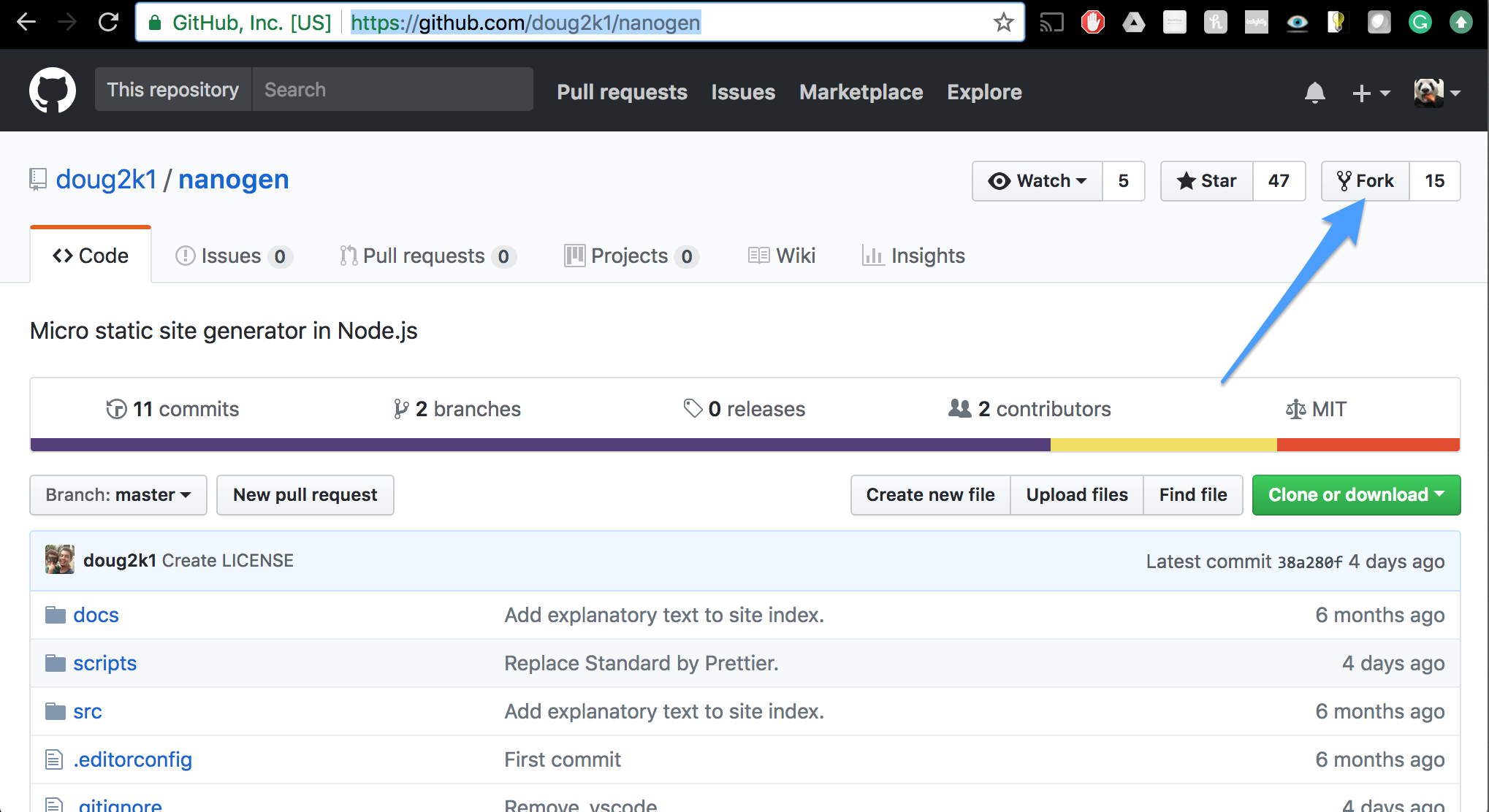Open the Watch subscription dropdown
Screen dimensions: 1489x812
pos(1037,181)
